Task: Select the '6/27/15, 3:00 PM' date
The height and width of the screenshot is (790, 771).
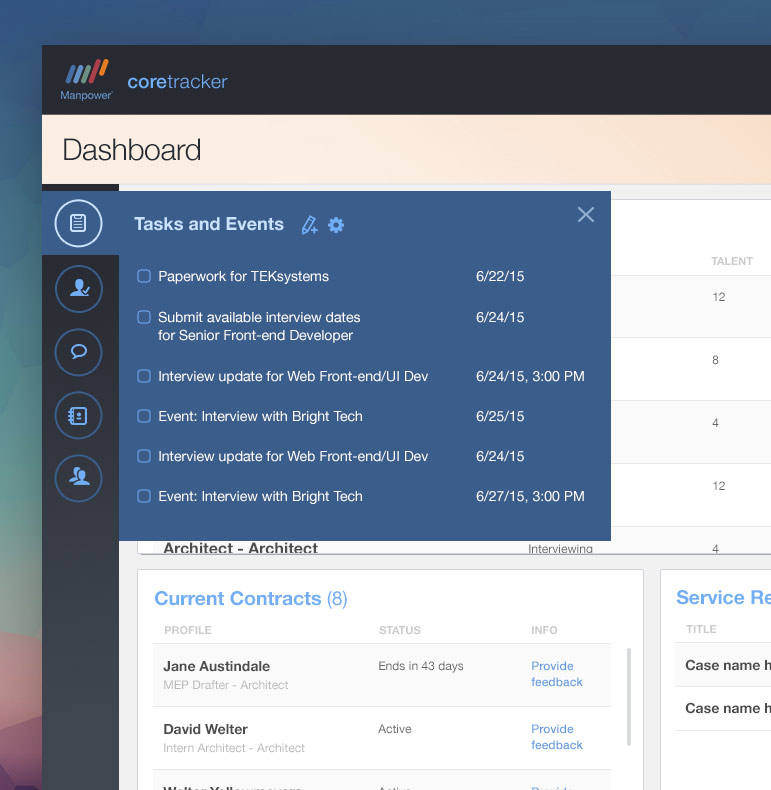Action: coord(530,496)
